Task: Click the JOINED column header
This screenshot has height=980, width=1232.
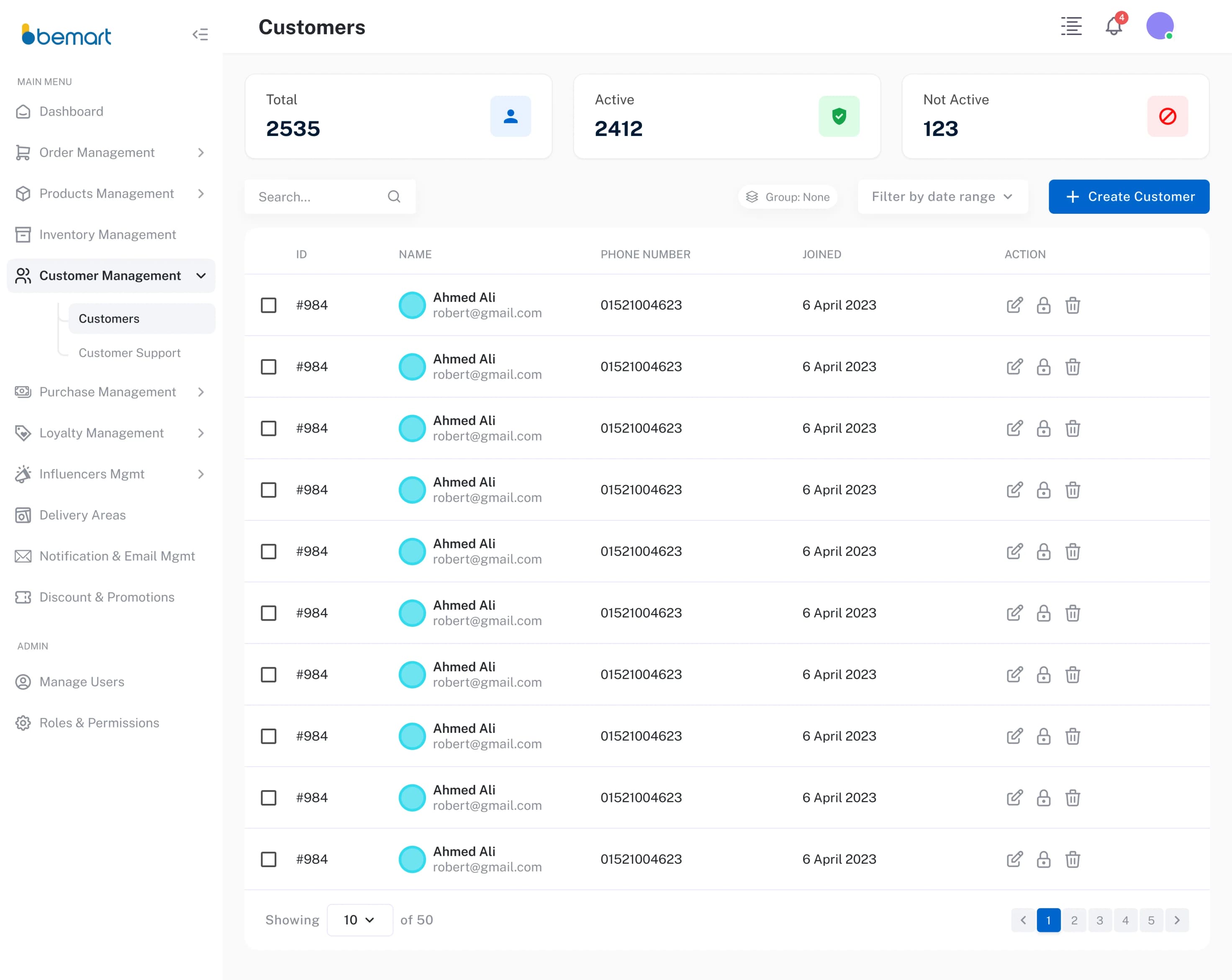Action: pyautogui.click(x=821, y=255)
